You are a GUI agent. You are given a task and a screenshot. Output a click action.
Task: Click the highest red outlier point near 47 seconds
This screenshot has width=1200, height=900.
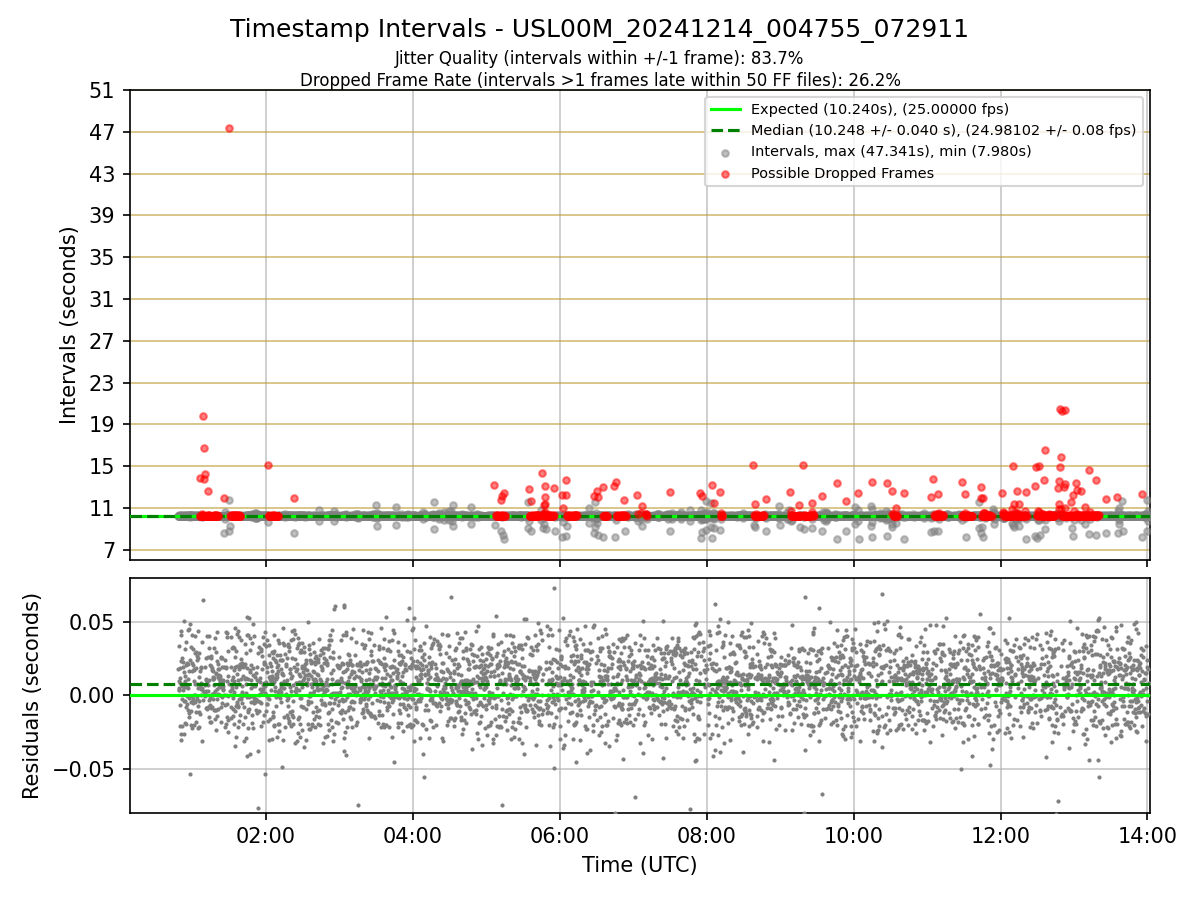(x=229, y=128)
